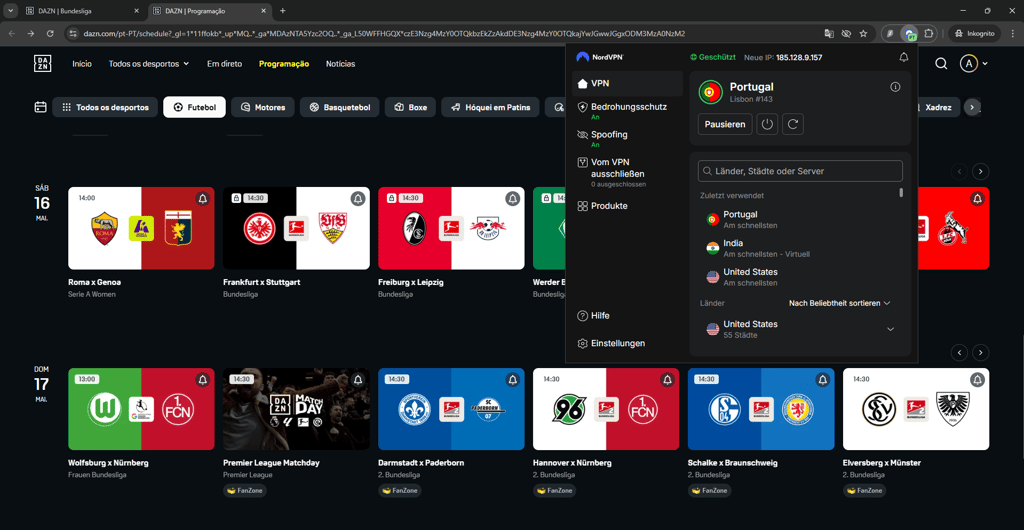Expand account menu chevron beside avatar
The image size is (1024, 530).
pyautogui.click(x=985, y=64)
